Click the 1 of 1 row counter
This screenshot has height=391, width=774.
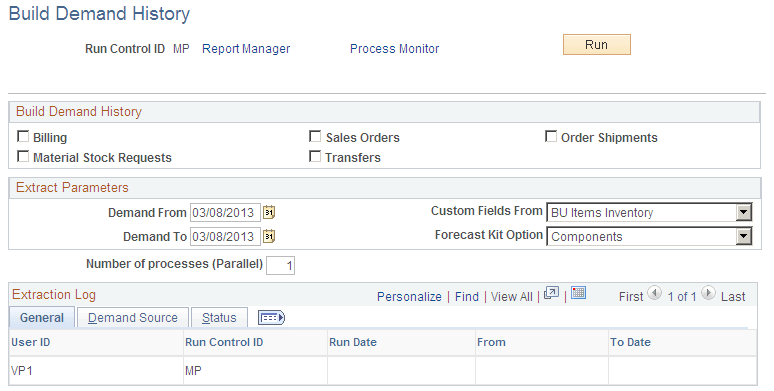coord(682,297)
